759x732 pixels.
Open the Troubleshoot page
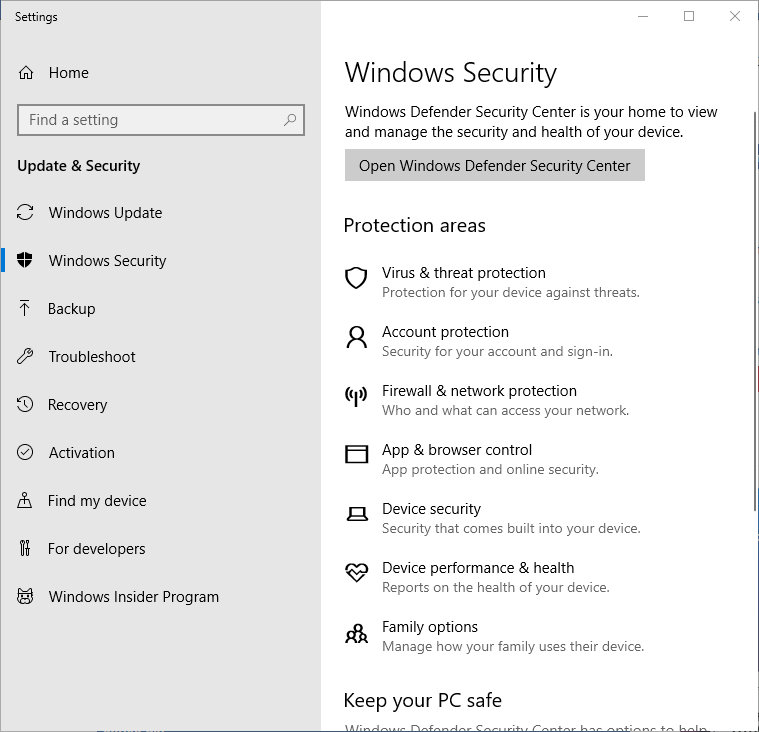click(x=161, y=356)
